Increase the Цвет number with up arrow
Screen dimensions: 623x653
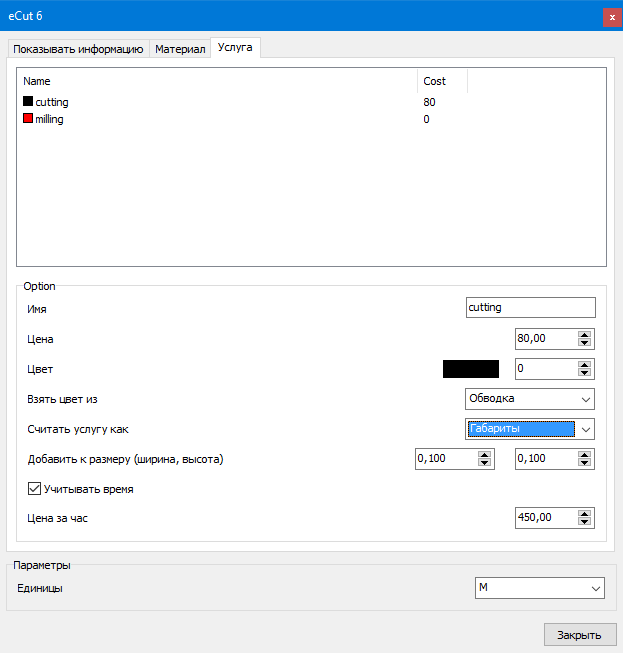[x=585, y=364]
